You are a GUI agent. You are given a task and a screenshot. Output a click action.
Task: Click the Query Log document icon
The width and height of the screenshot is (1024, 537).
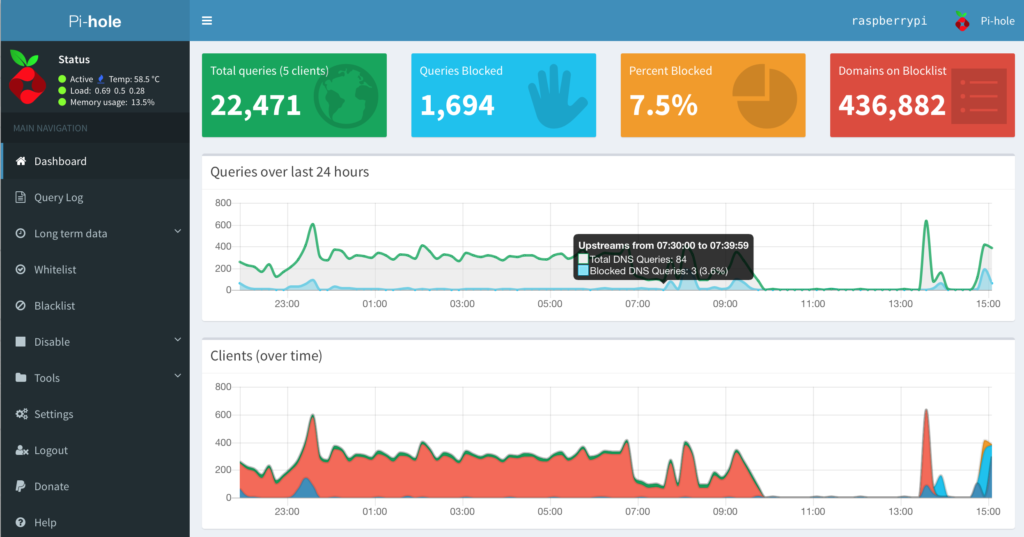[20, 197]
